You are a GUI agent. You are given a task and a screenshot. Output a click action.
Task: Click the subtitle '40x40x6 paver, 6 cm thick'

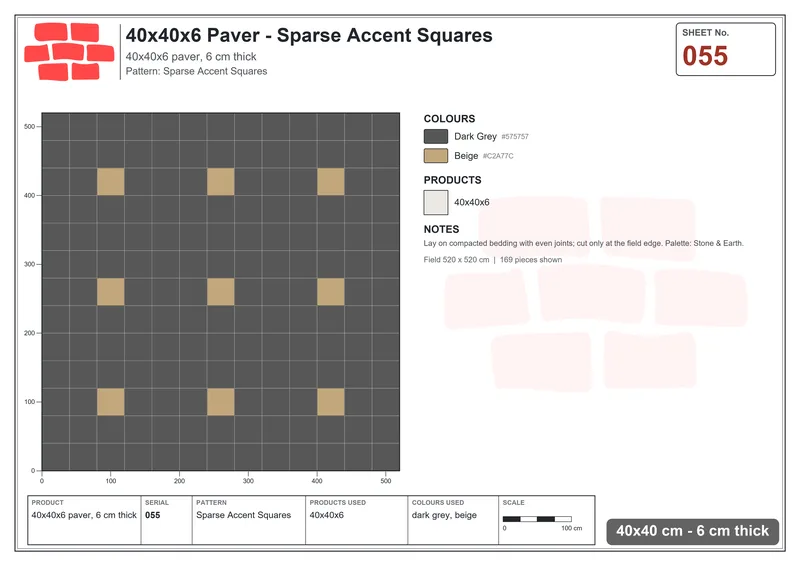point(191,57)
